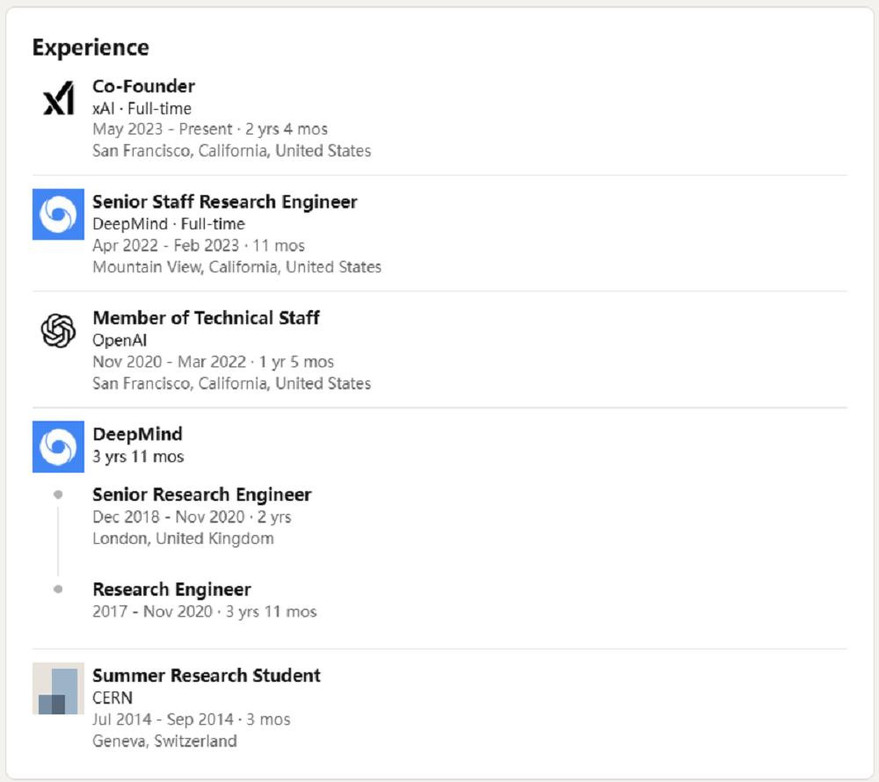The image size is (879, 782).
Task: Click the Research Engineer role title
Action: coord(171,589)
